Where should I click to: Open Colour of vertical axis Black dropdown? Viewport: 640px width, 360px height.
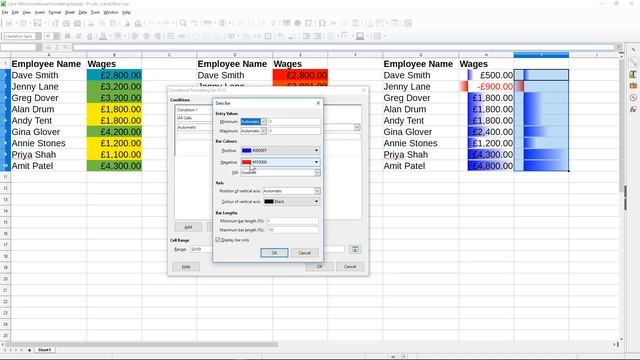(291, 202)
